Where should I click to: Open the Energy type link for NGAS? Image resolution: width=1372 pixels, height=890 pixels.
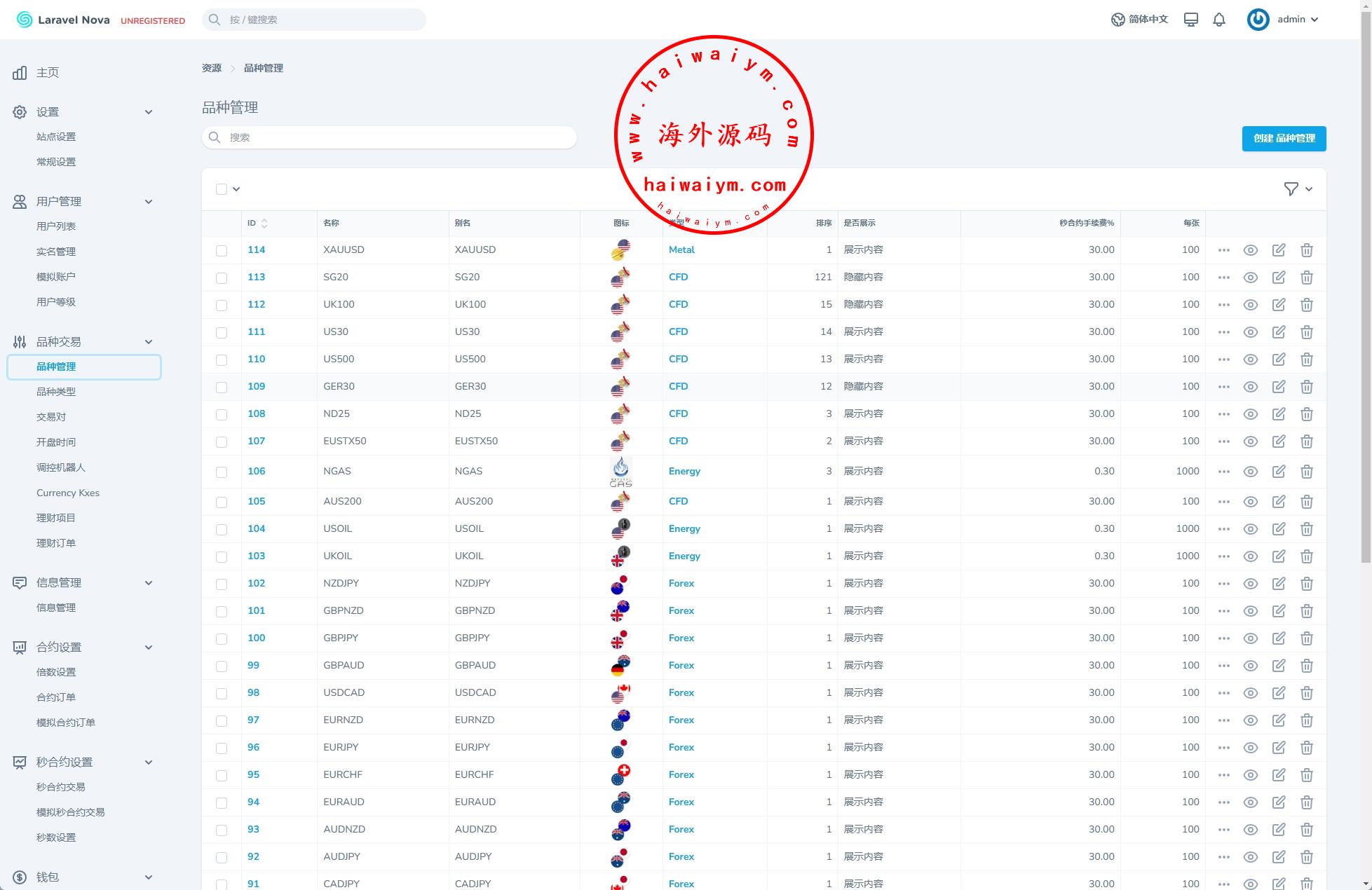tap(684, 472)
